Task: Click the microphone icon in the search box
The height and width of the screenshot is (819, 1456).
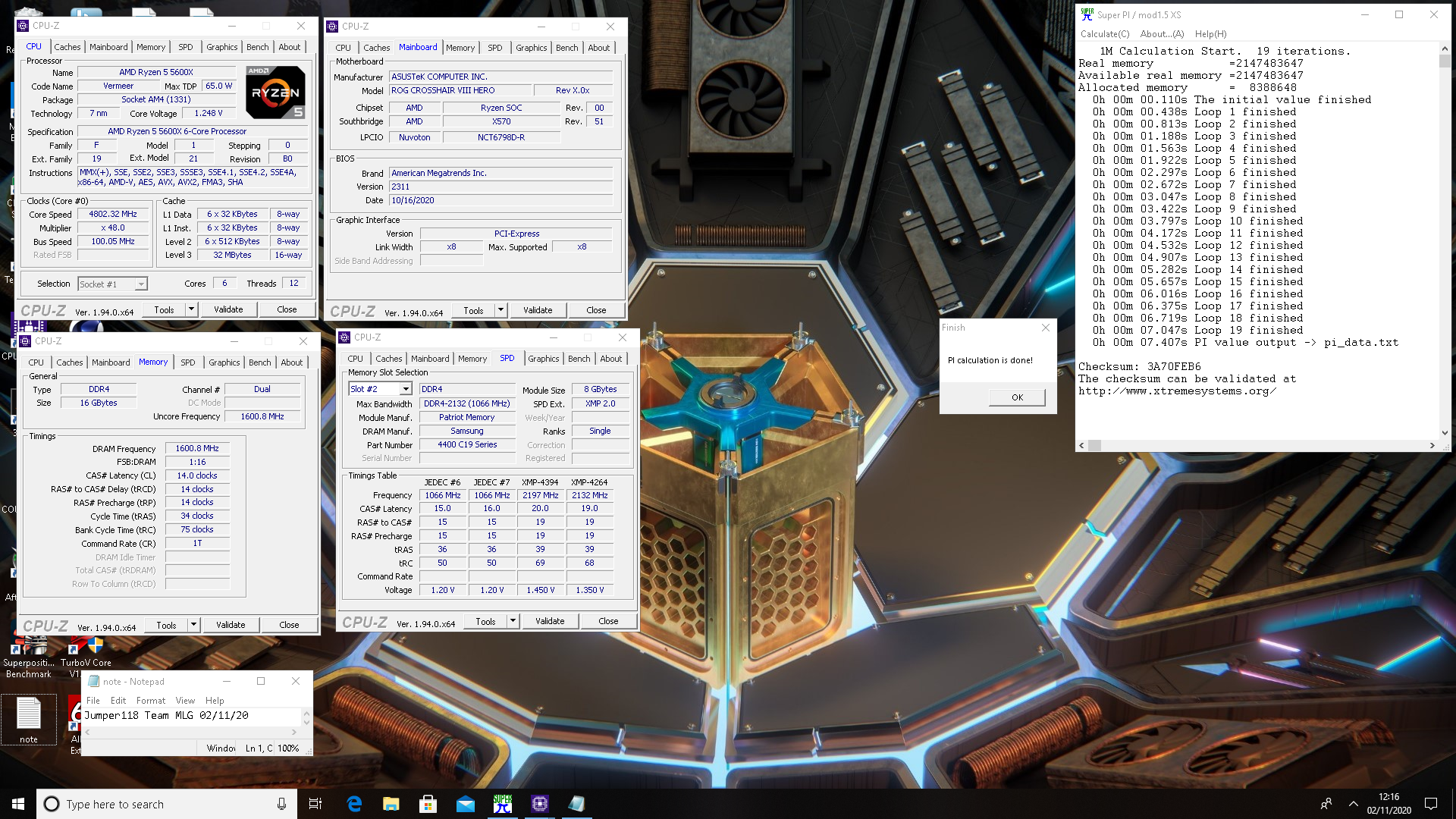Action: click(x=281, y=804)
